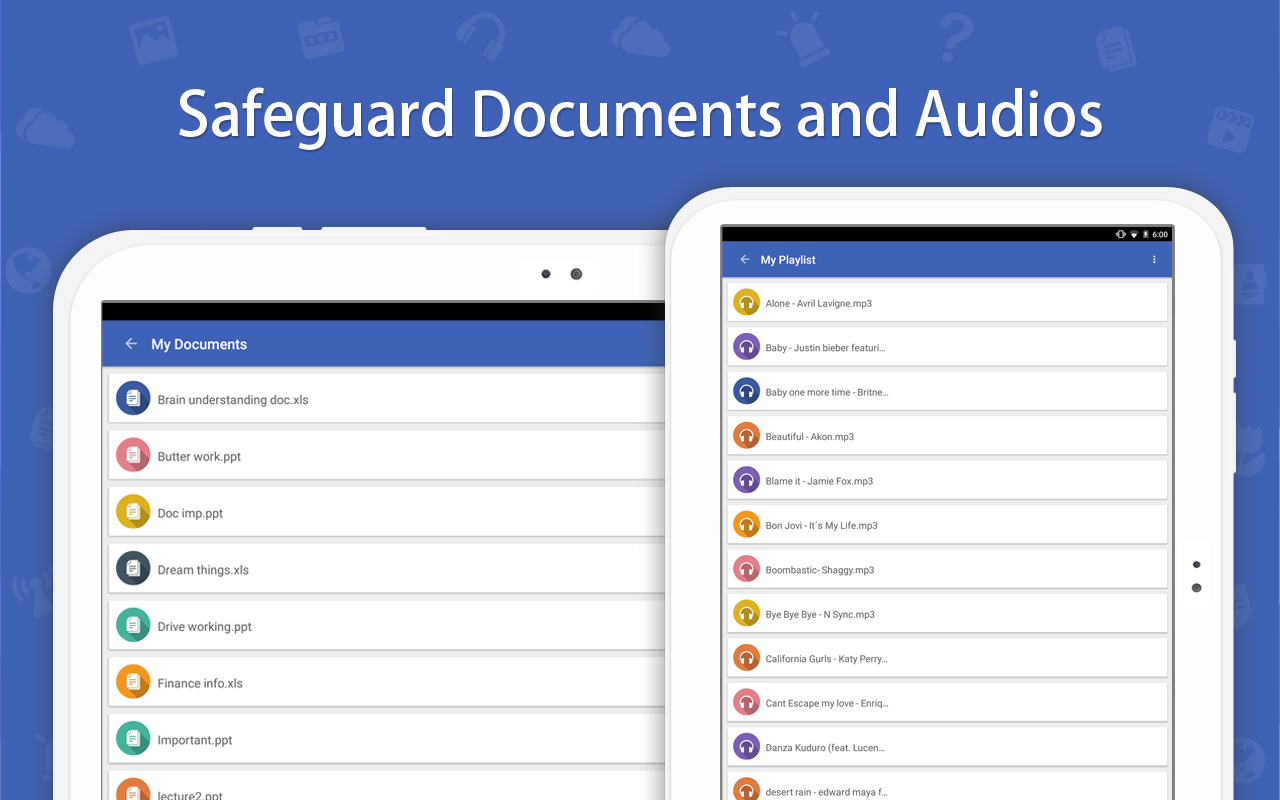Open Important.ppt
The width and height of the screenshot is (1280, 800).
coord(387,740)
